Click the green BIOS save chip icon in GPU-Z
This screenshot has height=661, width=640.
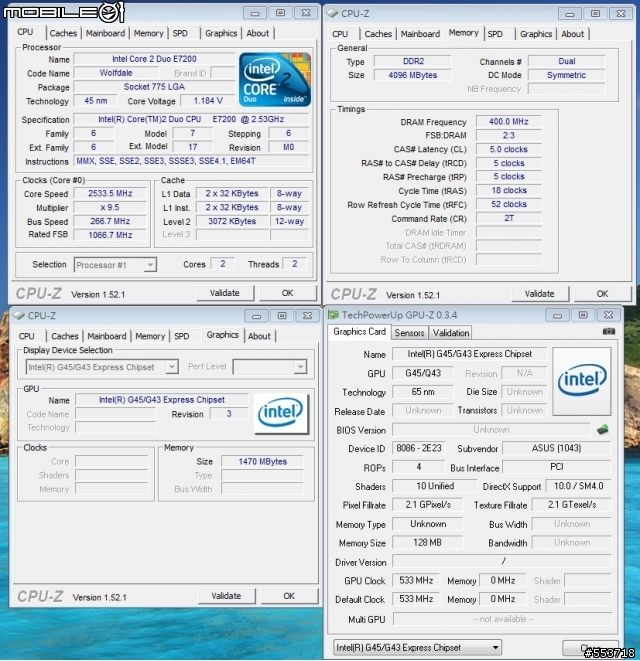click(603, 430)
